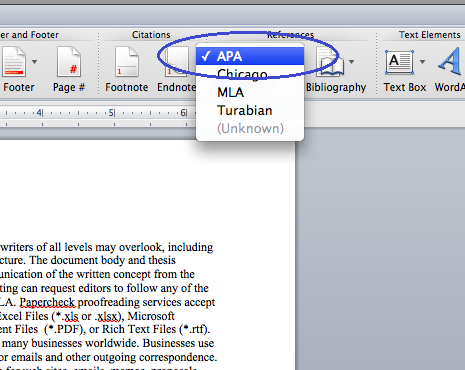
Task: Click ruler mark 4
Action: click(40, 113)
